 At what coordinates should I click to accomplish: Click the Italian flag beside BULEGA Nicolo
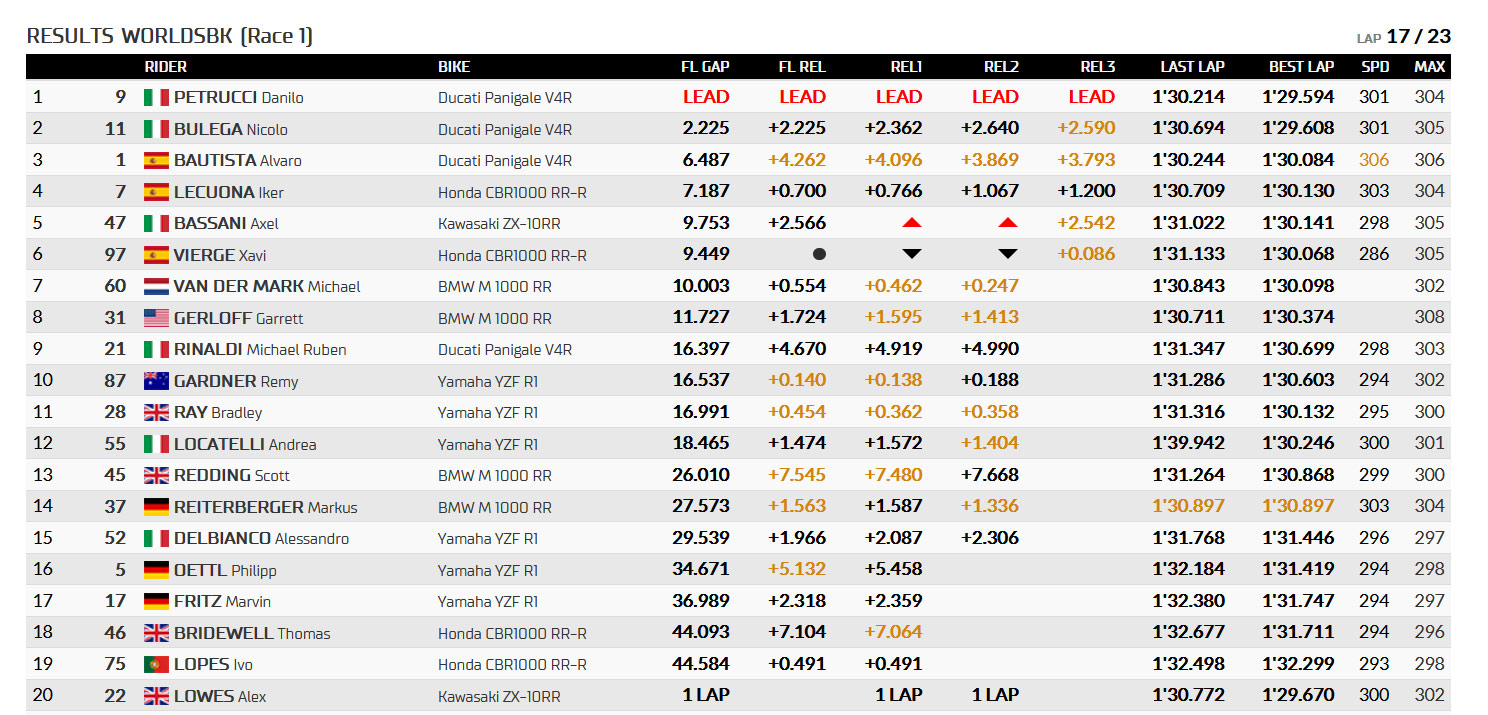156,129
